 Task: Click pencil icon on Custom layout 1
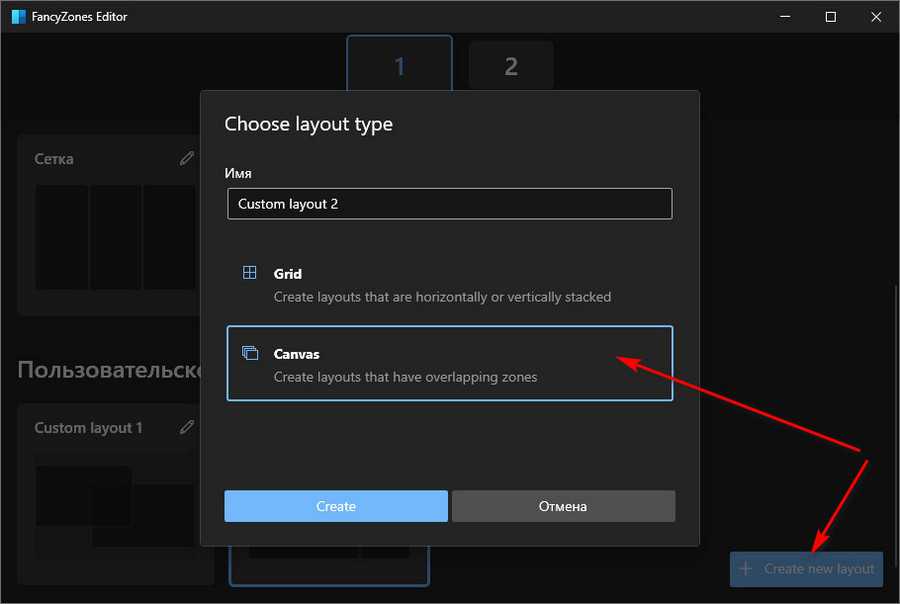click(187, 427)
